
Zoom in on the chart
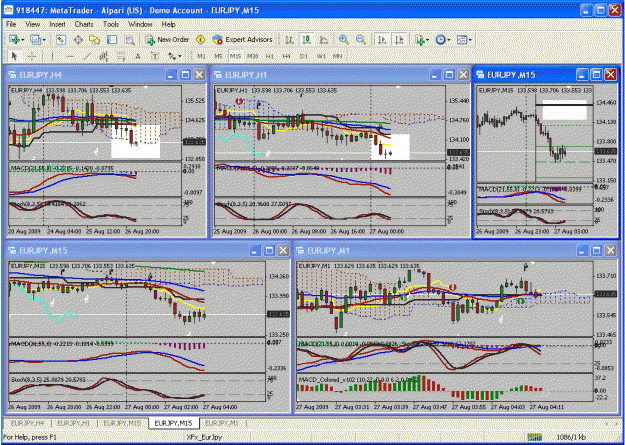[343, 39]
